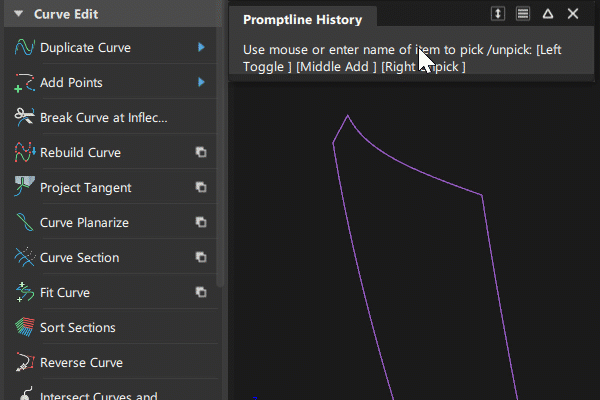
Task: Open Rebuild Curve options box
Action: click(x=201, y=152)
